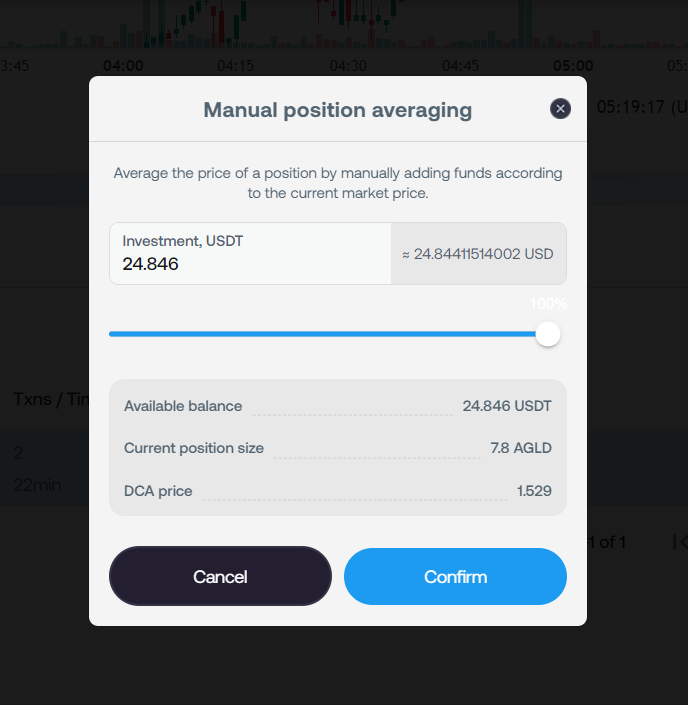Select the table row showing 22min
Viewport: 688px width, 705px height.
click(x=40, y=485)
